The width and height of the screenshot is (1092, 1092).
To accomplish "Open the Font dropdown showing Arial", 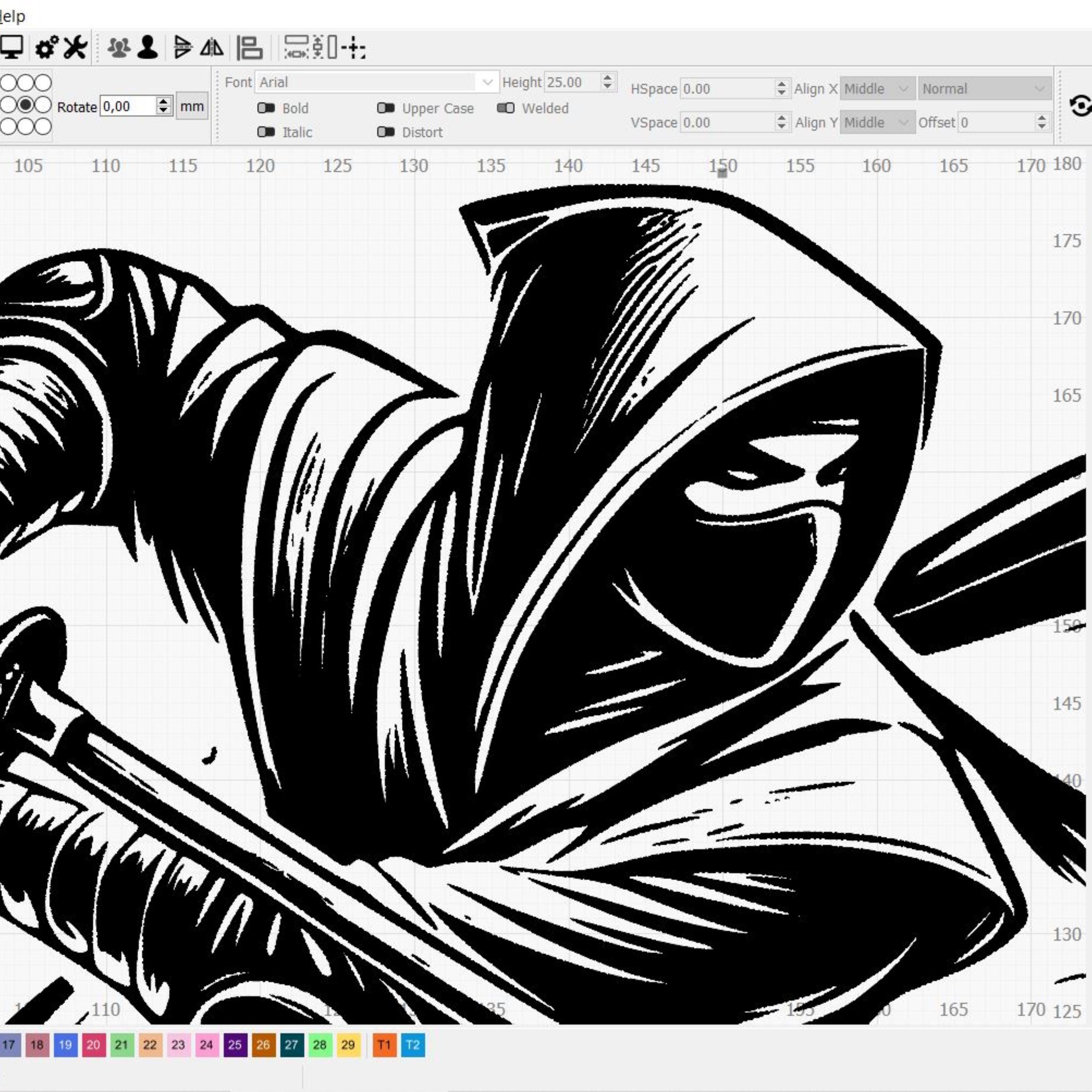I will pyautogui.click(x=487, y=82).
